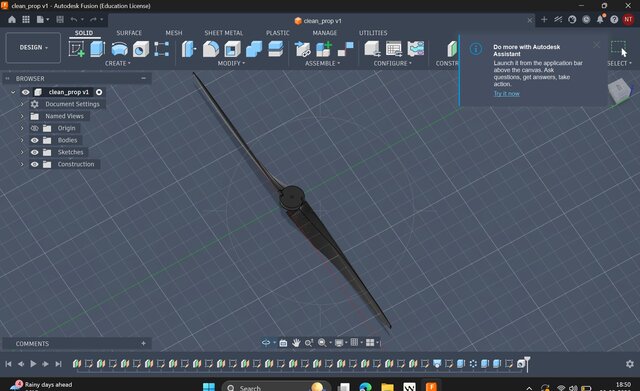
Task: Select the Pan hand tool
Action: click(x=296, y=343)
